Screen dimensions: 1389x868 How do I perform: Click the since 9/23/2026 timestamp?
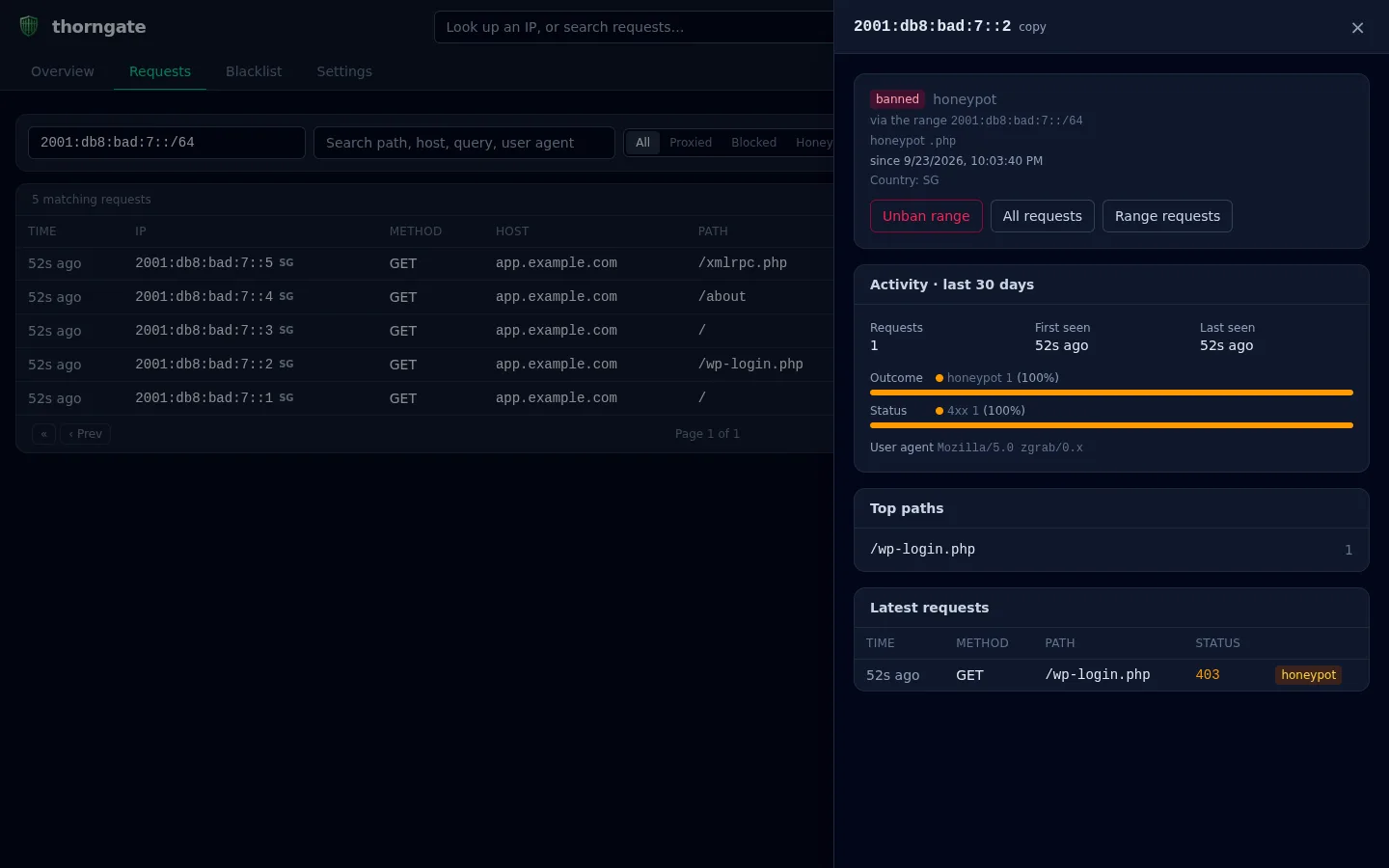(x=956, y=161)
